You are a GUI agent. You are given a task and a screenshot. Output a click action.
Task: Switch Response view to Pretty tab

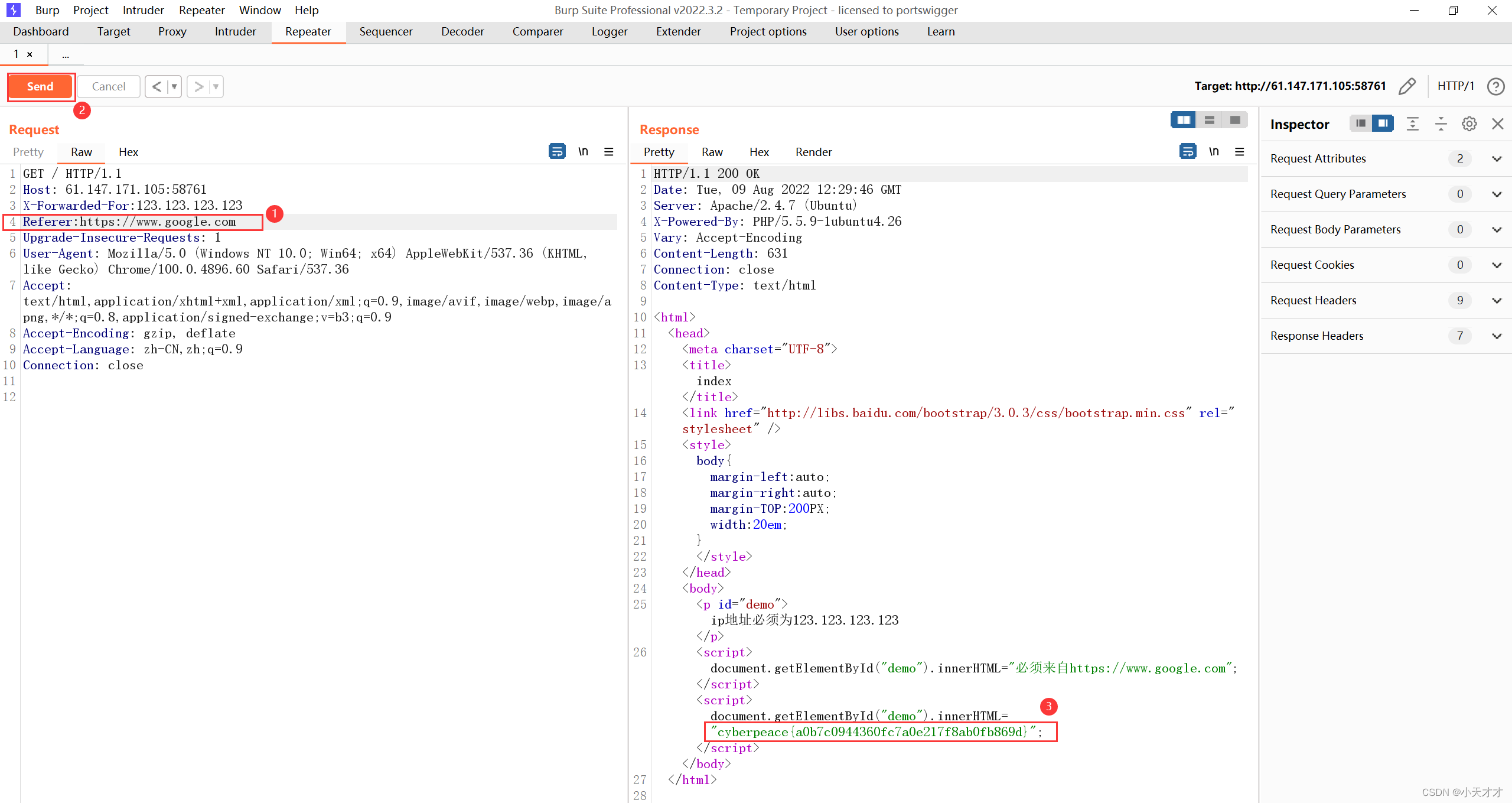(659, 152)
